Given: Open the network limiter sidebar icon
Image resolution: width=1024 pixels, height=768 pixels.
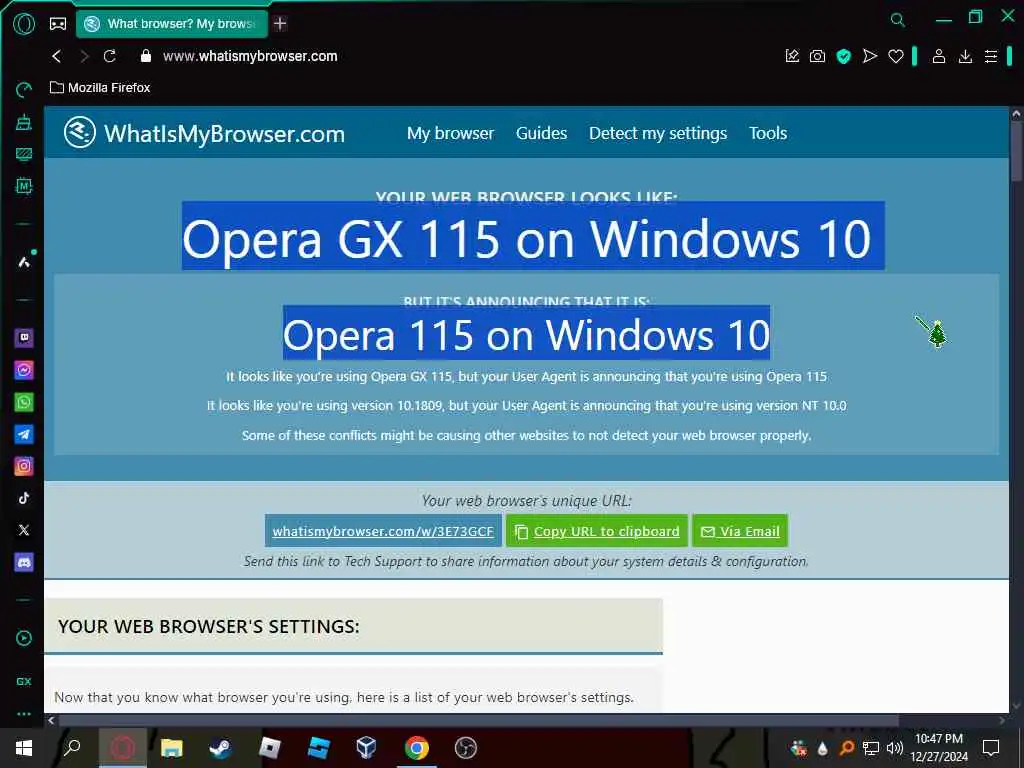Looking at the screenshot, I should [24, 154].
